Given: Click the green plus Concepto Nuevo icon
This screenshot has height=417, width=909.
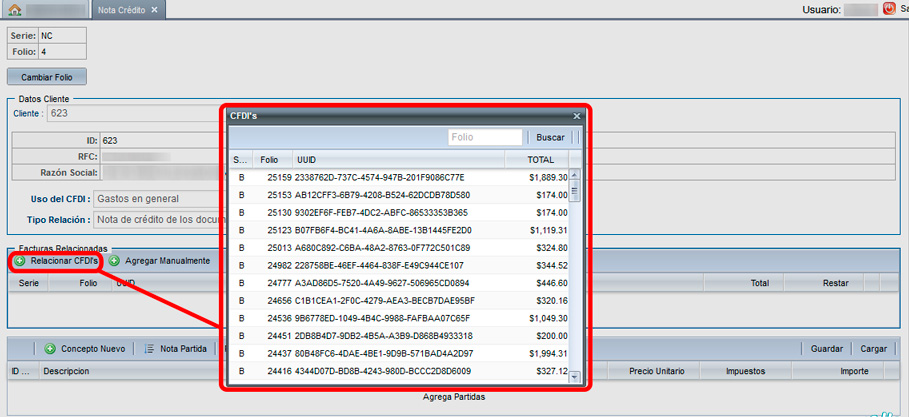Looking at the screenshot, I should tap(50, 349).
